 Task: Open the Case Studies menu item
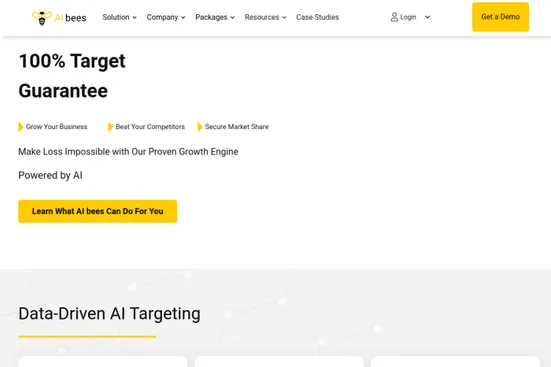(x=317, y=17)
